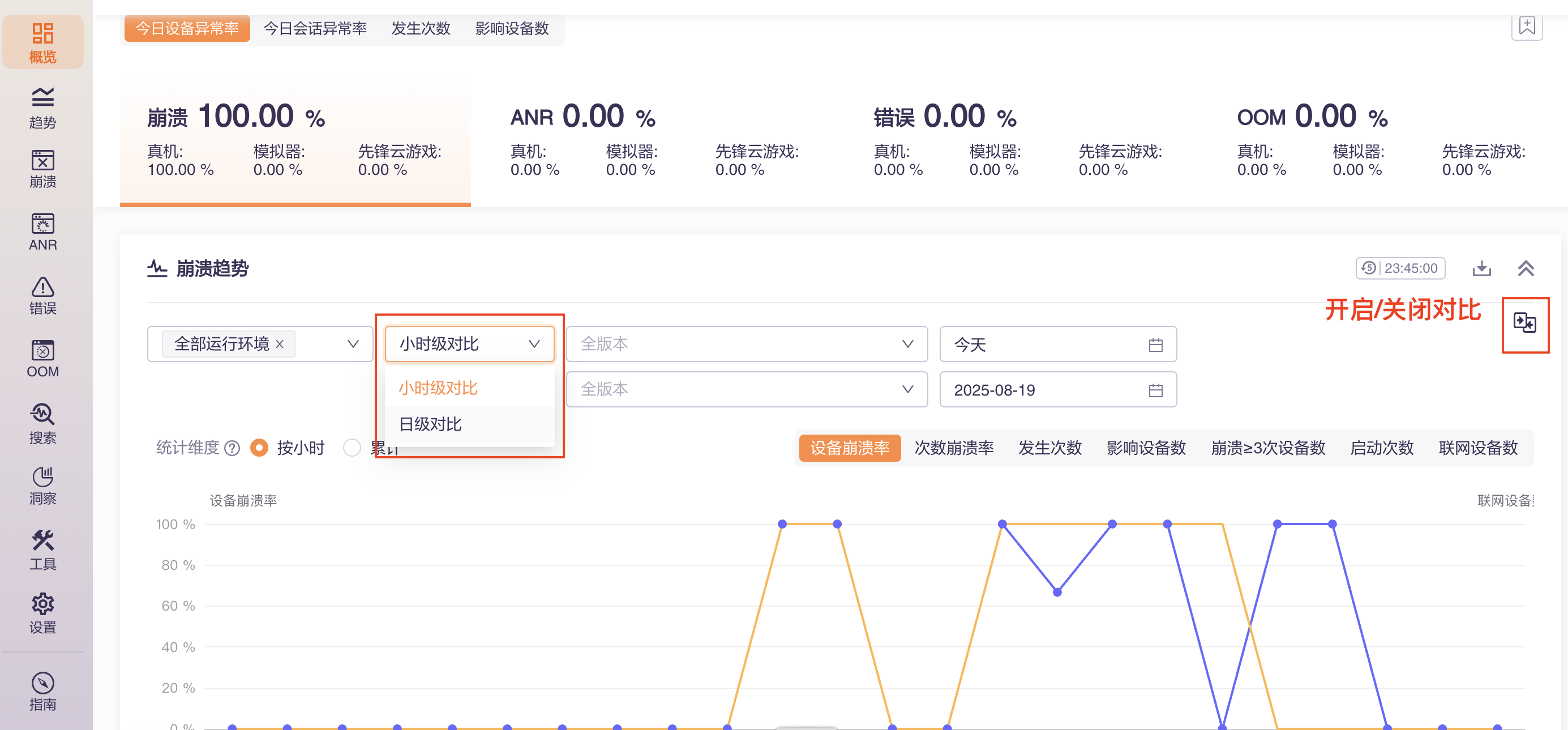Click the 今天 date input field
The image size is (1568, 730).
point(1058,344)
